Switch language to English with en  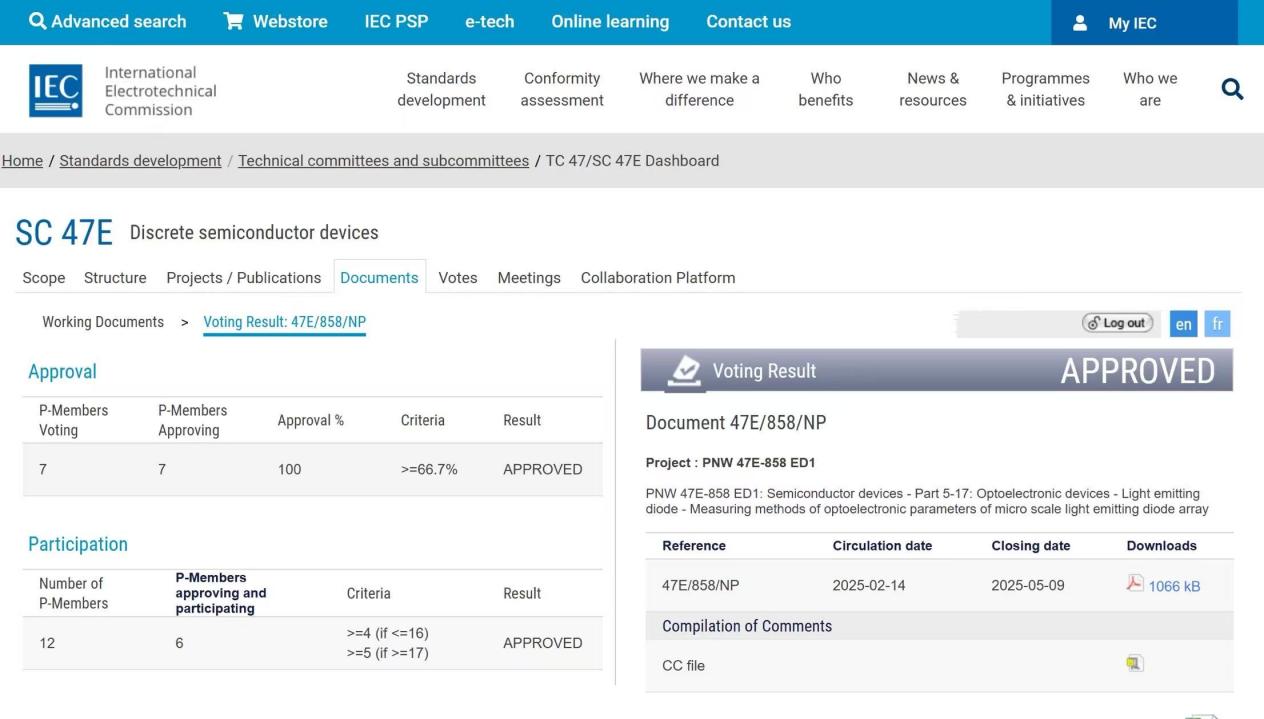coord(1183,324)
